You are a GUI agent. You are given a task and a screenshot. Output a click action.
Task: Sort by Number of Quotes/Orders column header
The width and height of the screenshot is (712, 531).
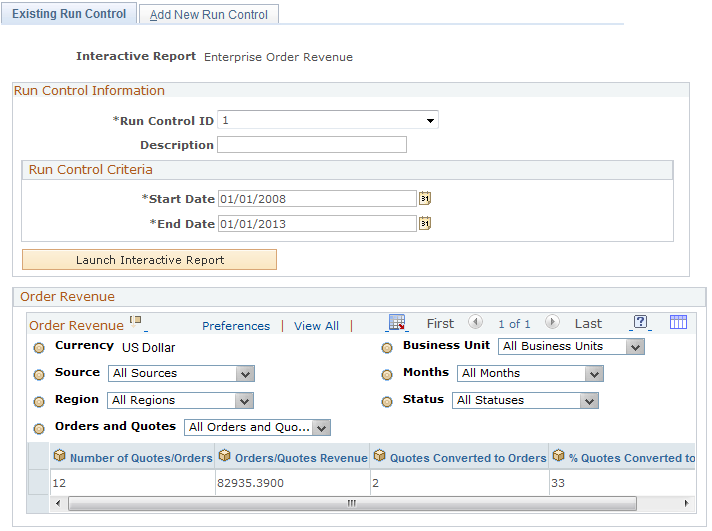(x=141, y=458)
